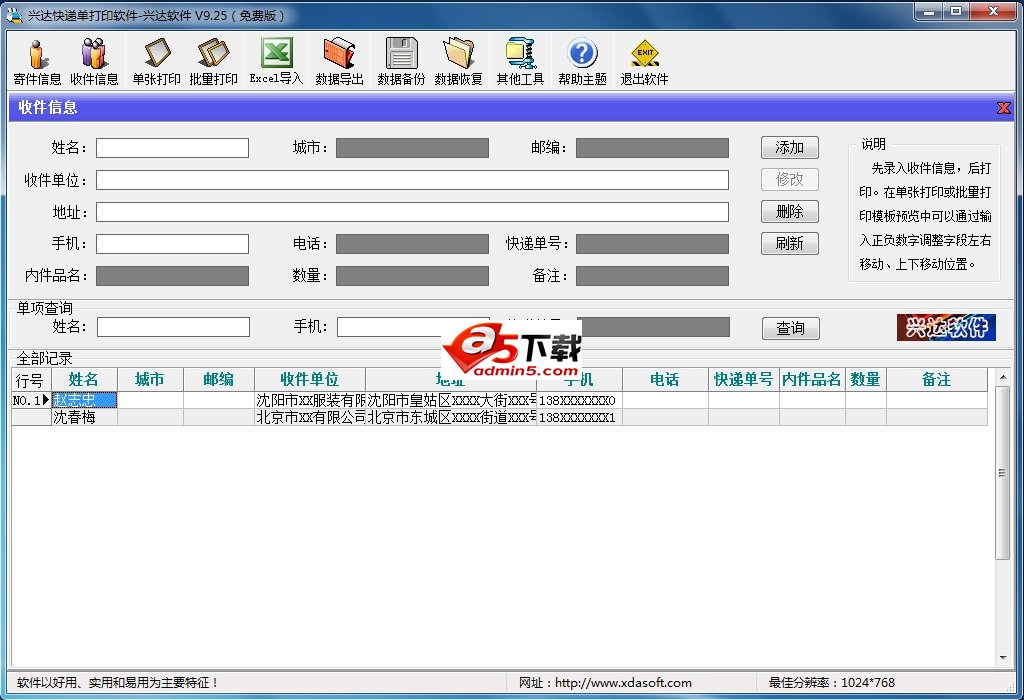This screenshot has width=1024, height=700.
Task: Choose 数据恢复 data restore icon
Action: [x=458, y=61]
